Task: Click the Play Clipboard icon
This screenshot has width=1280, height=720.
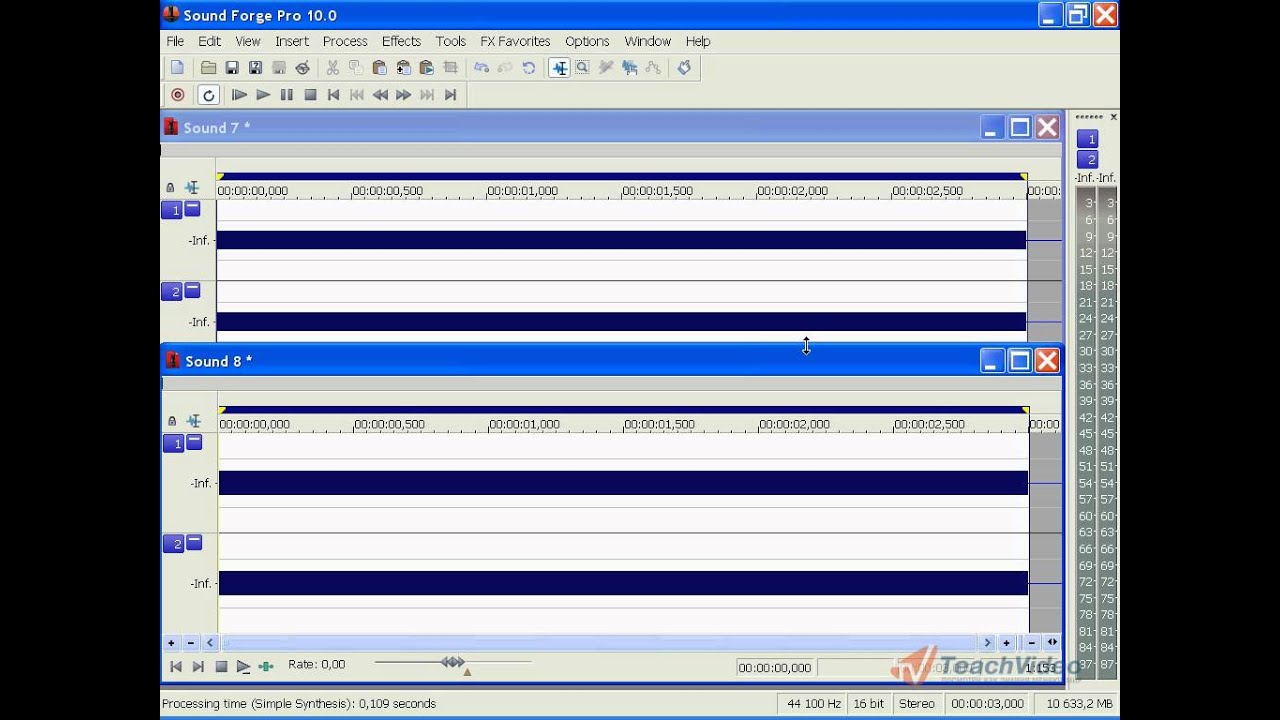Action: tap(426, 68)
